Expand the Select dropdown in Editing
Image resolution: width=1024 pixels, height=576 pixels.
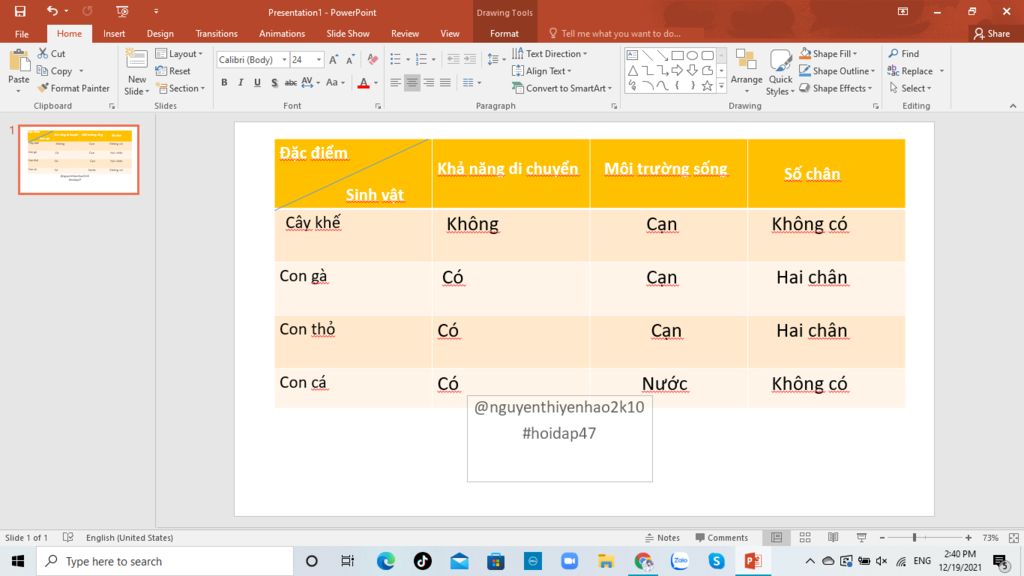click(x=910, y=88)
